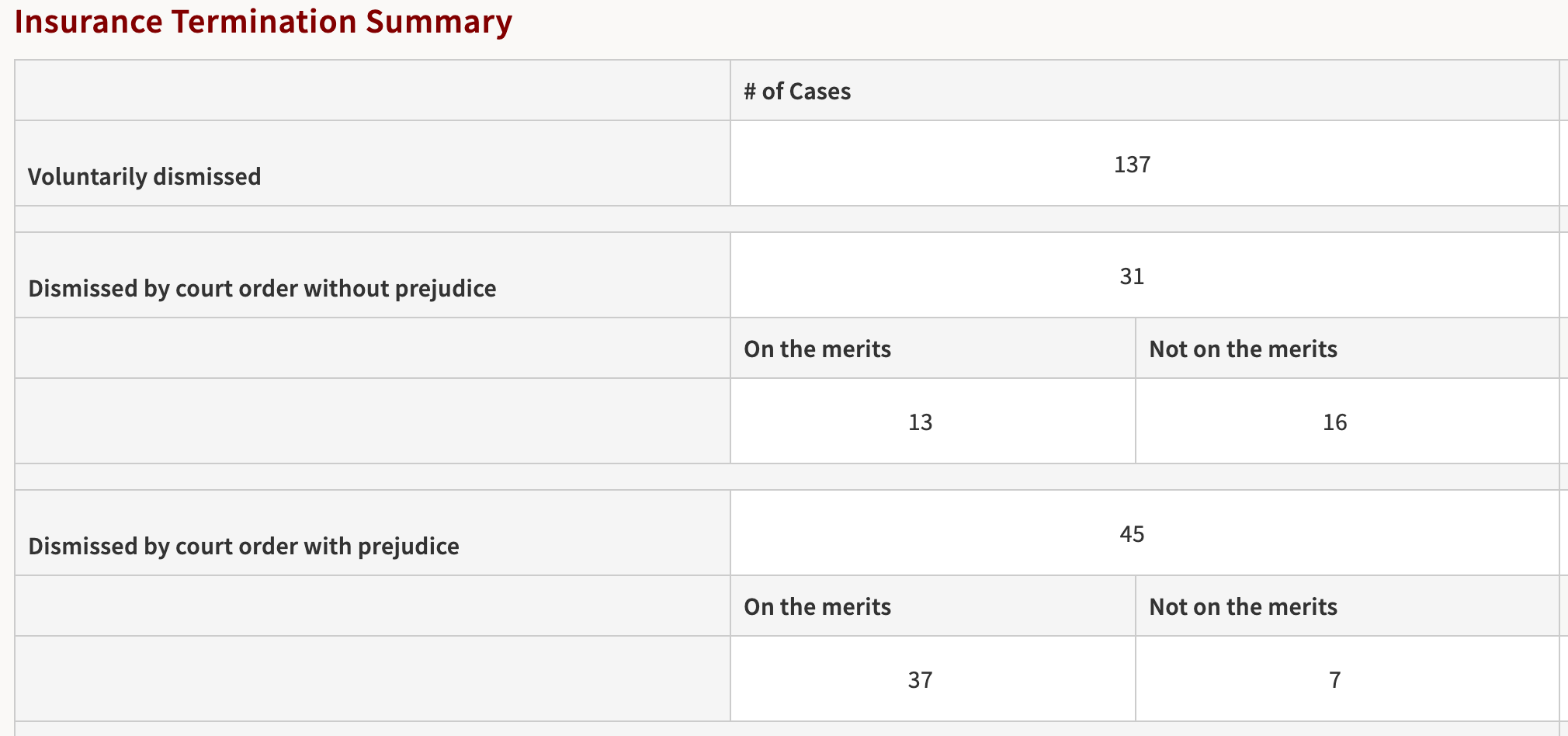Screen dimensions: 1568x736
Task: Click the spacer row below Voluntarily dismissed
Action: (787, 219)
